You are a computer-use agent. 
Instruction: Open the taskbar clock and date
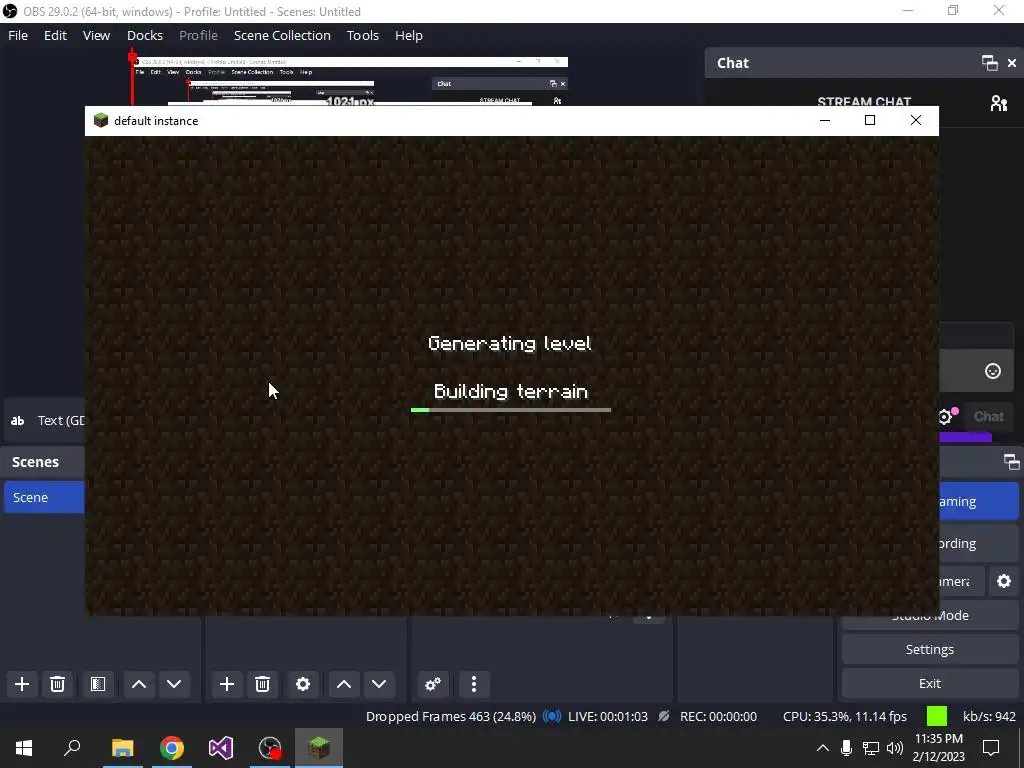click(x=938, y=748)
